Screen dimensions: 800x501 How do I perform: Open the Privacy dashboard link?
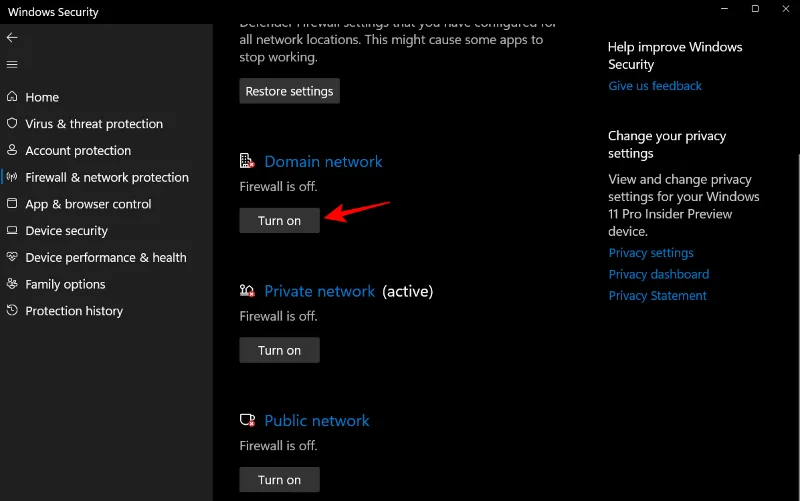(x=659, y=274)
